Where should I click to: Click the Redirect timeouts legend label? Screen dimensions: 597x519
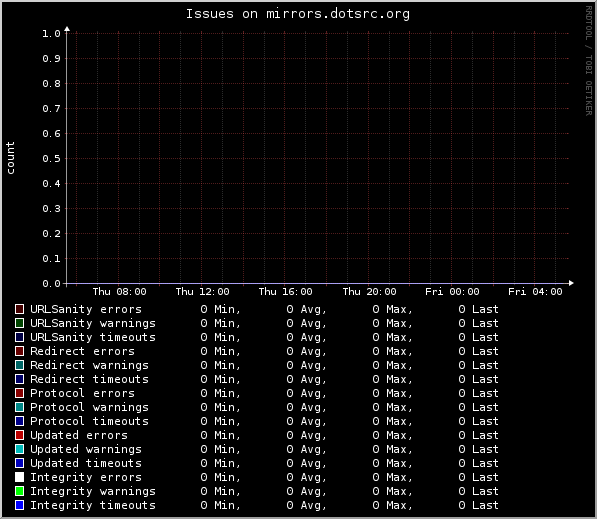(89, 379)
